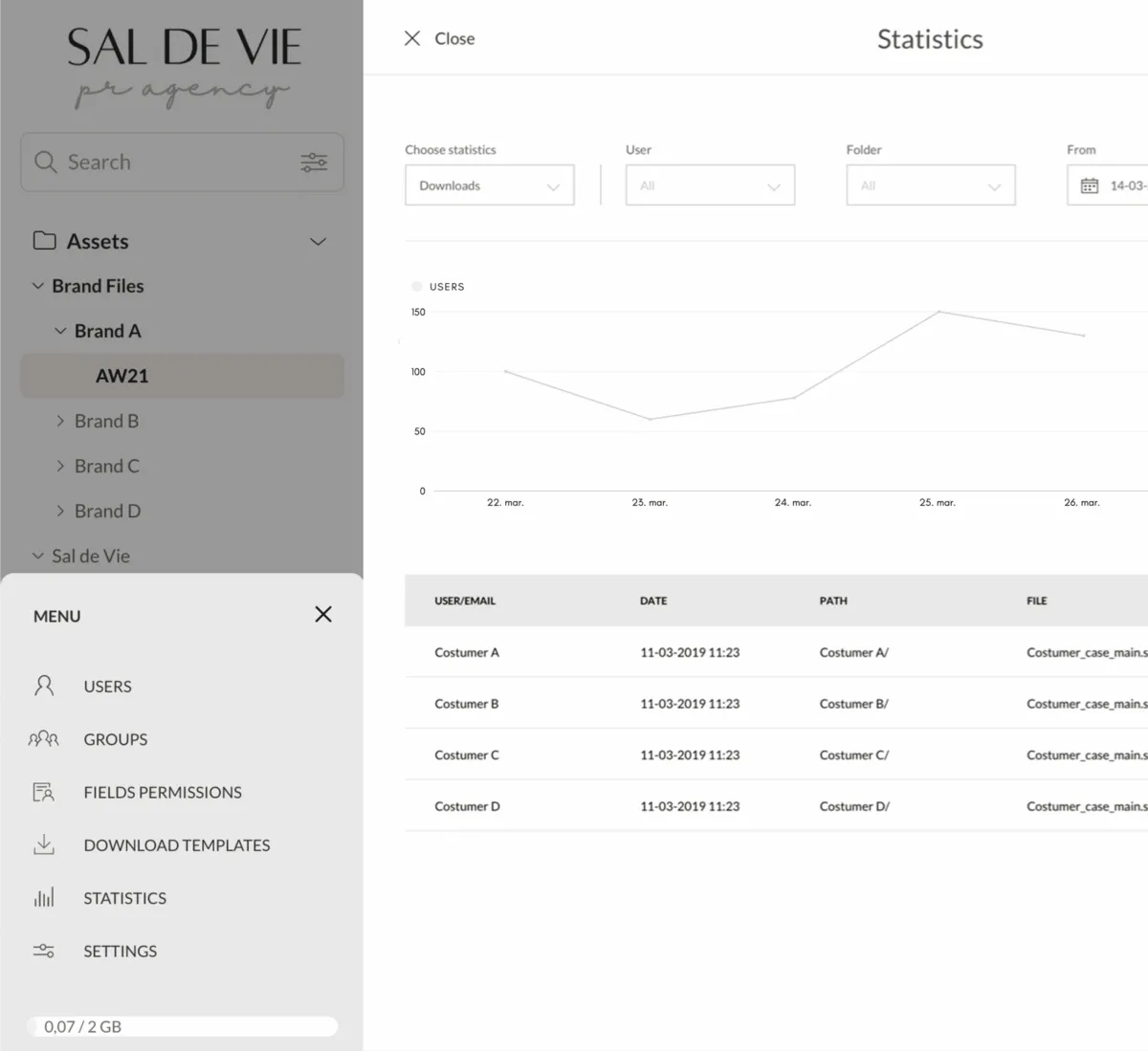This screenshot has width=1148, height=1051.
Task: Click the Assets folder icon
Action: click(x=44, y=240)
